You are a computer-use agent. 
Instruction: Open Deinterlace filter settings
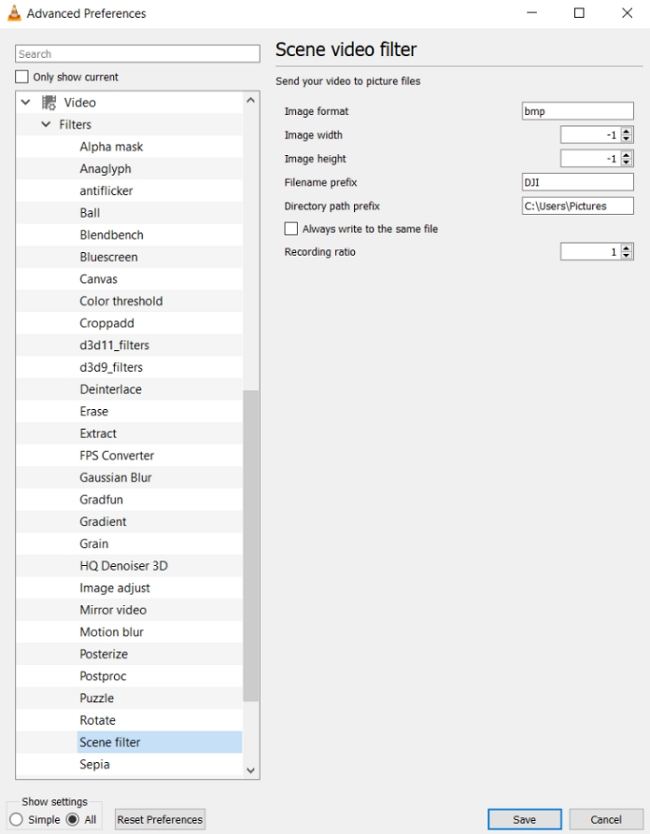click(x=111, y=389)
